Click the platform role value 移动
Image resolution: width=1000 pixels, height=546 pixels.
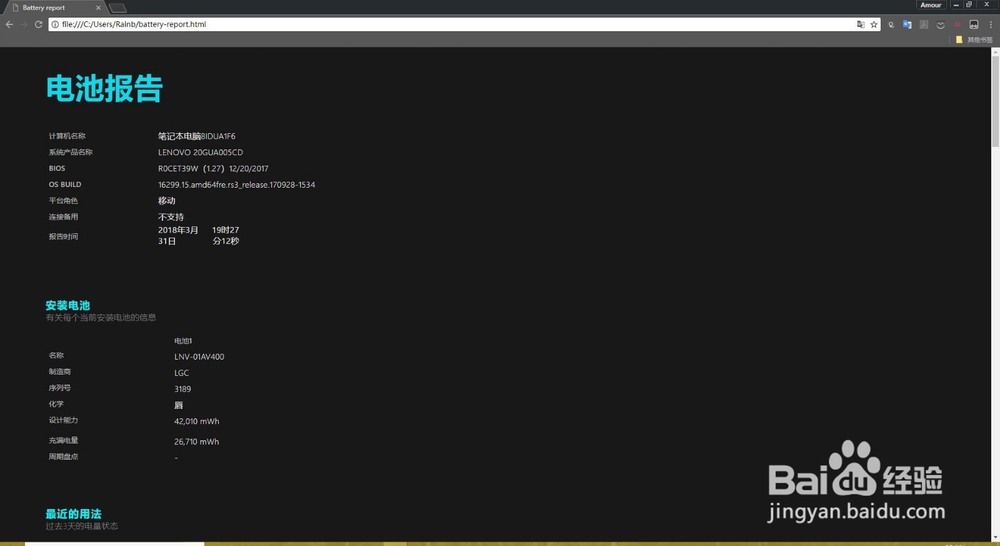coord(166,200)
